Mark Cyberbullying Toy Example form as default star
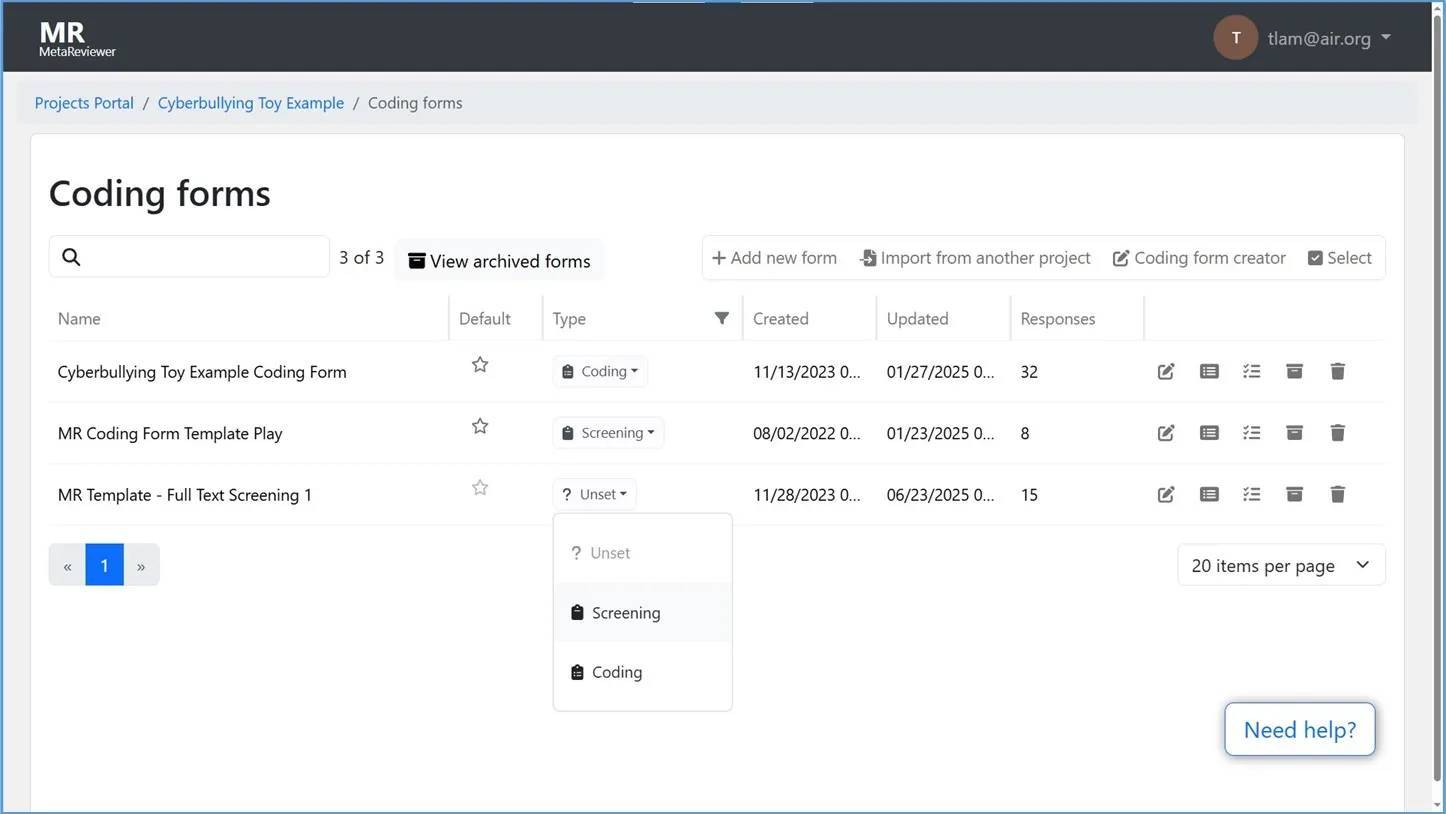The width and height of the screenshot is (1446, 814). (480, 365)
